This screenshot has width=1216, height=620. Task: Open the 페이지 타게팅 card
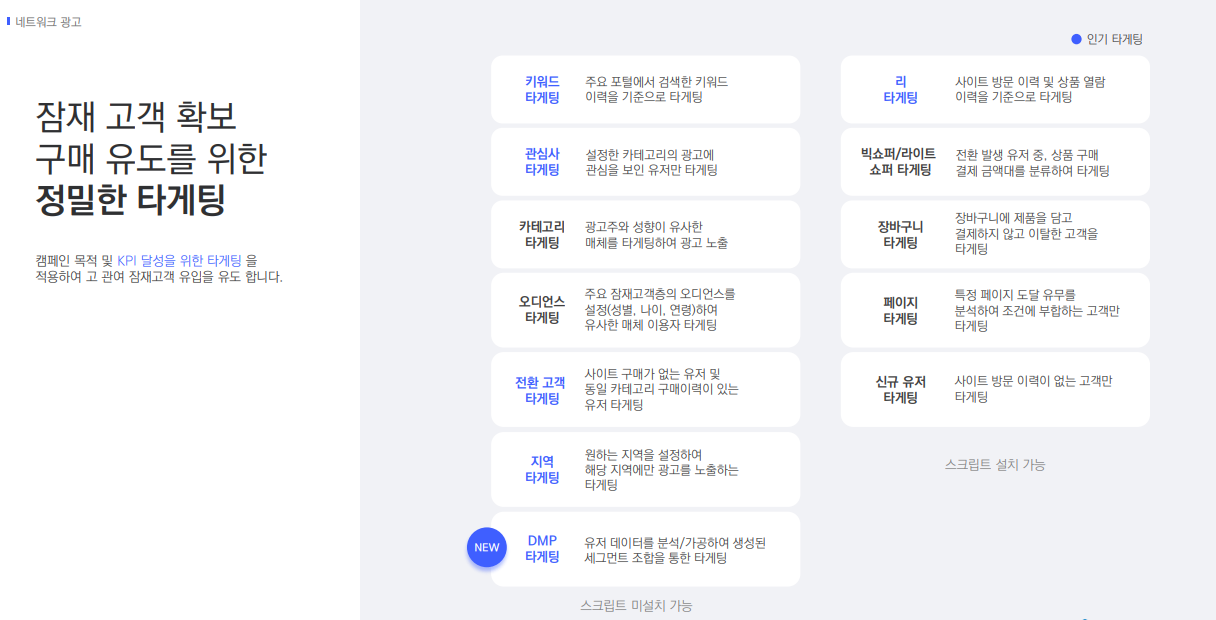tap(995, 310)
